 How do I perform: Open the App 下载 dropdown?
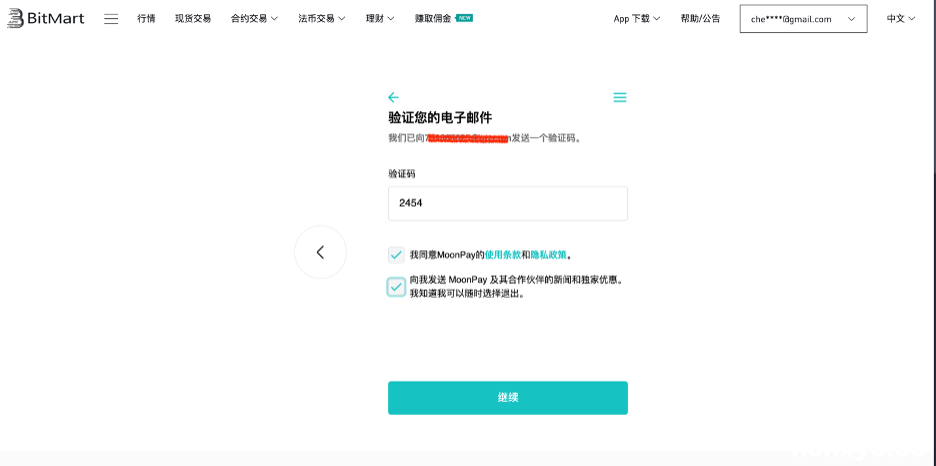click(637, 19)
